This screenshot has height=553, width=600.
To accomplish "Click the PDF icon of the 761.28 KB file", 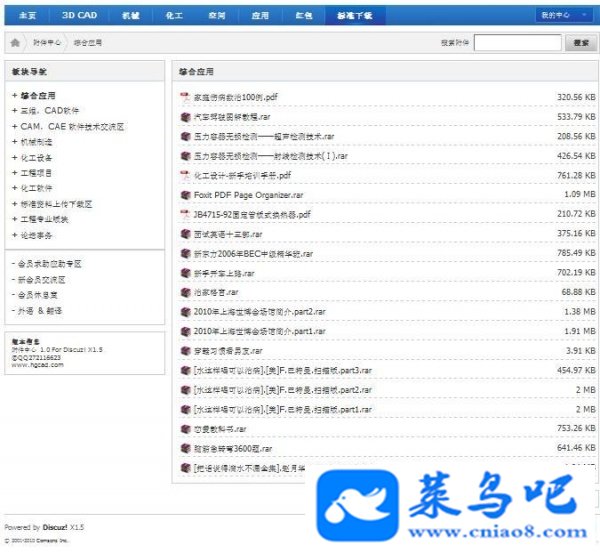I will pyautogui.click(x=185, y=175).
